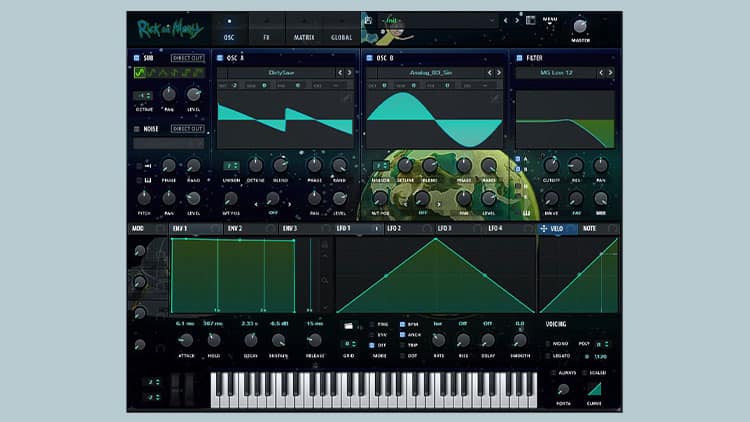Click the OSC A waveform edit pencil
Viewport: 750px width, 422px height.
pyautogui.click(x=347, y=98)
